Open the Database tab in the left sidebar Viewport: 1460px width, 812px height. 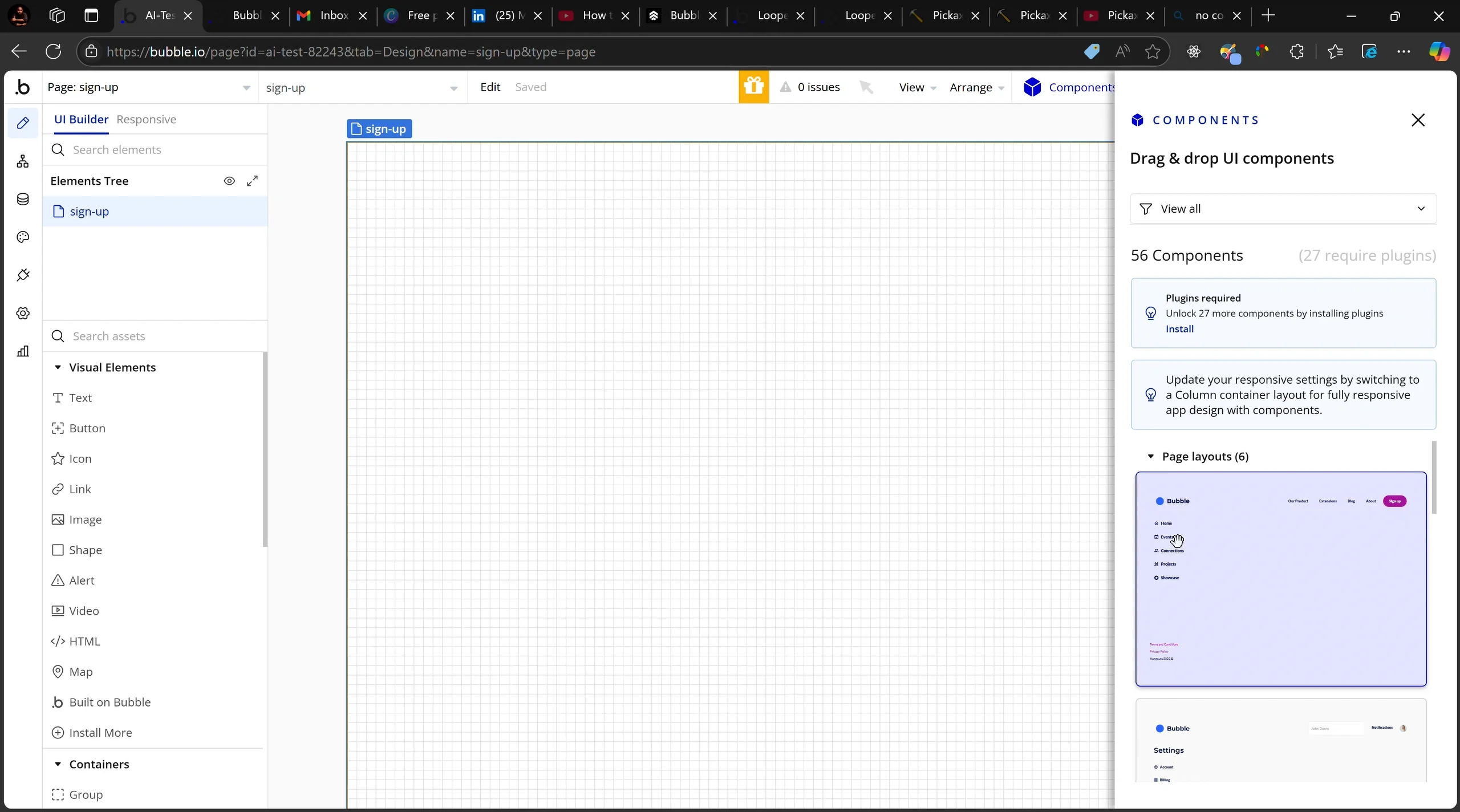(23, 199)
